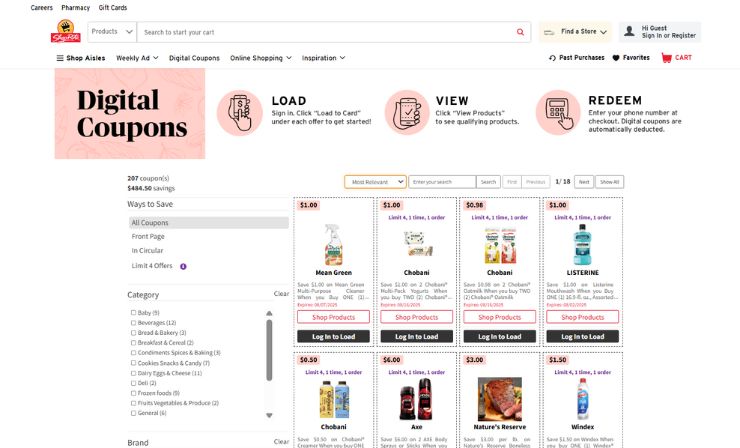The image size is (740, 448).
Task: Select the All Coupons filter
Action: [209, 223]
